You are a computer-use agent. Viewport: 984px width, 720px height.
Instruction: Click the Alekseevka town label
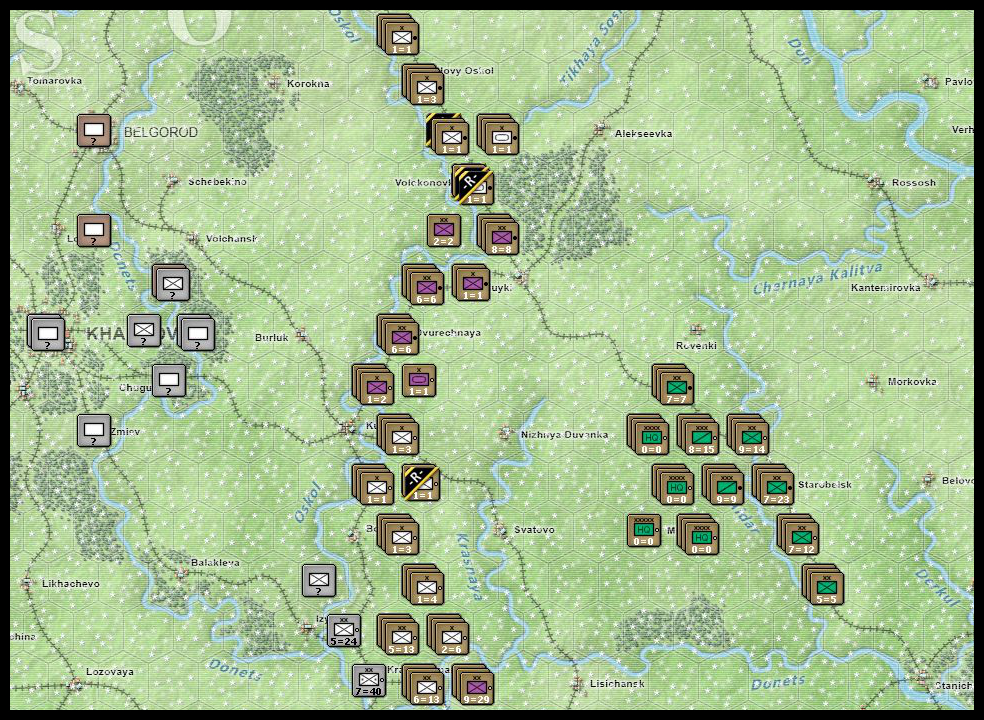(x=643, y=134)
